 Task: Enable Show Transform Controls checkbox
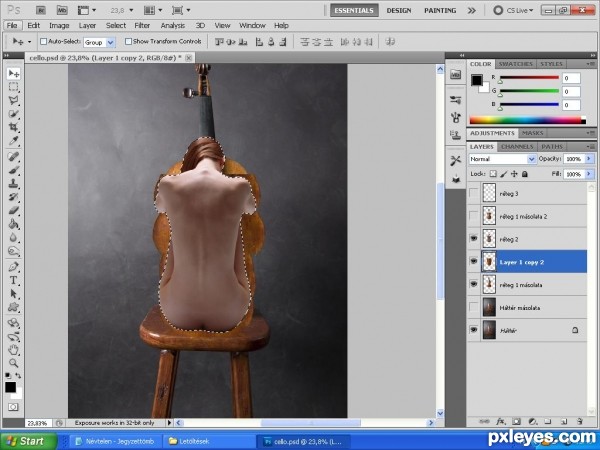(129, 41)
